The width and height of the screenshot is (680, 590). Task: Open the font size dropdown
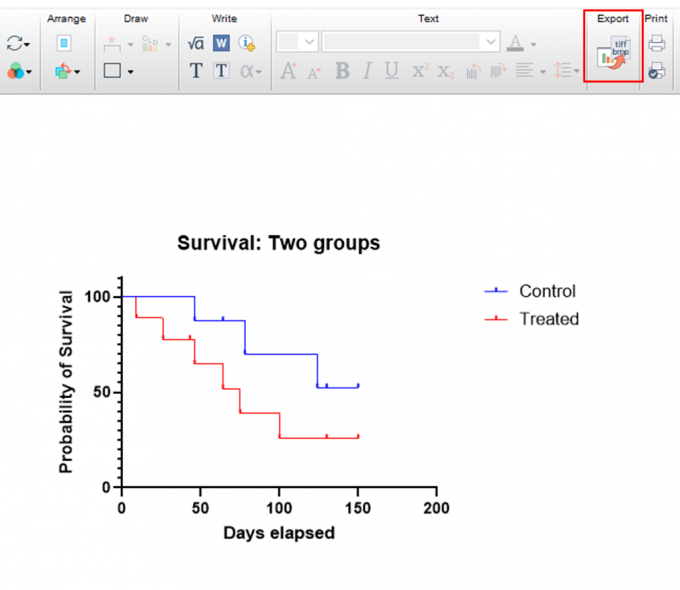(298, 42)
